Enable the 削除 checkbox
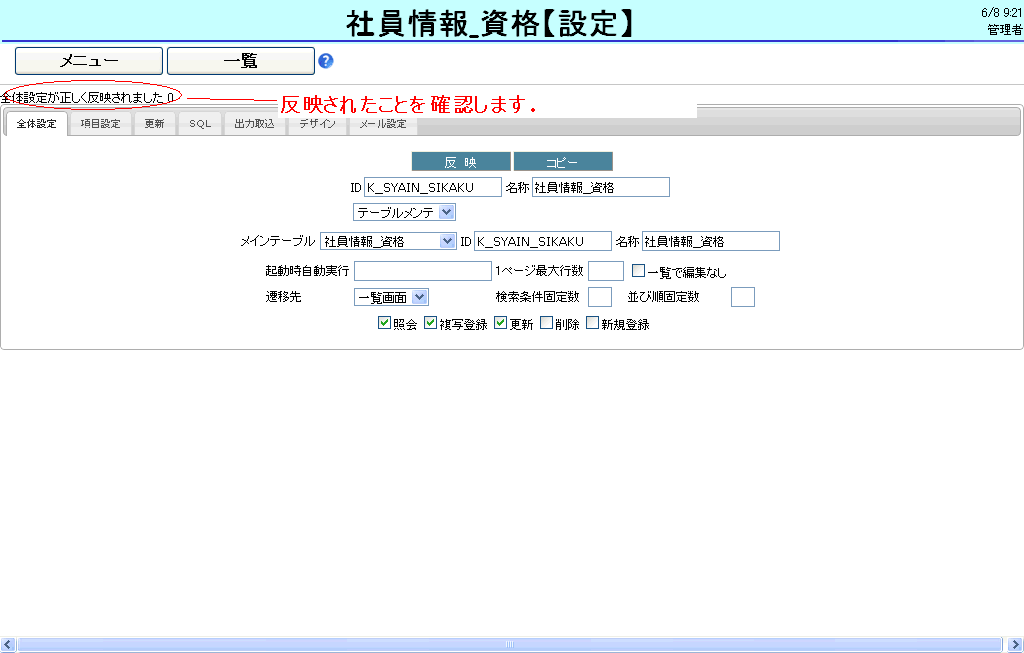Screen dimensions: 1024x653 (x=546, y=324)
